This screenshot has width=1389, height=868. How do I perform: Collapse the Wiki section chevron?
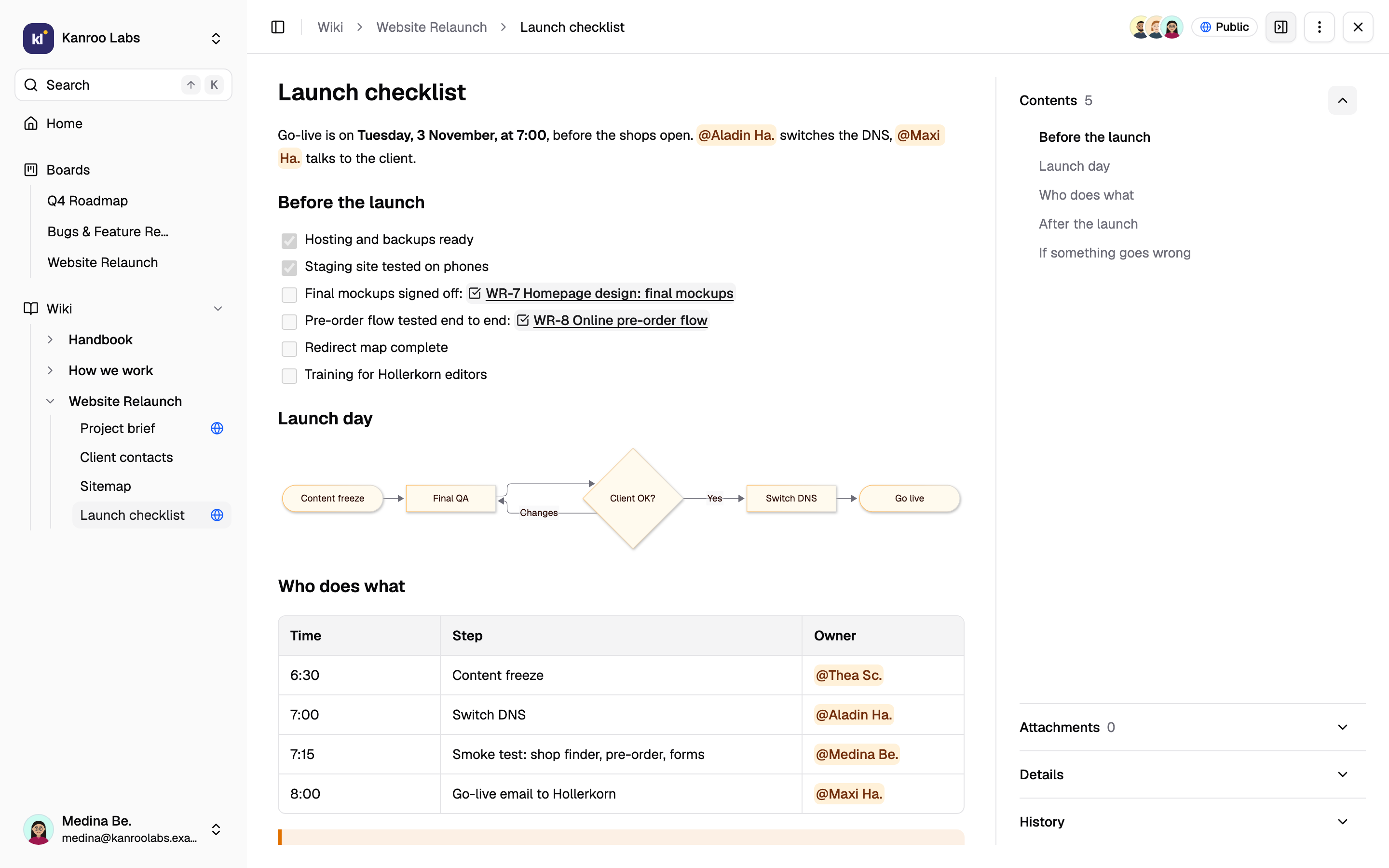point(218,309)
